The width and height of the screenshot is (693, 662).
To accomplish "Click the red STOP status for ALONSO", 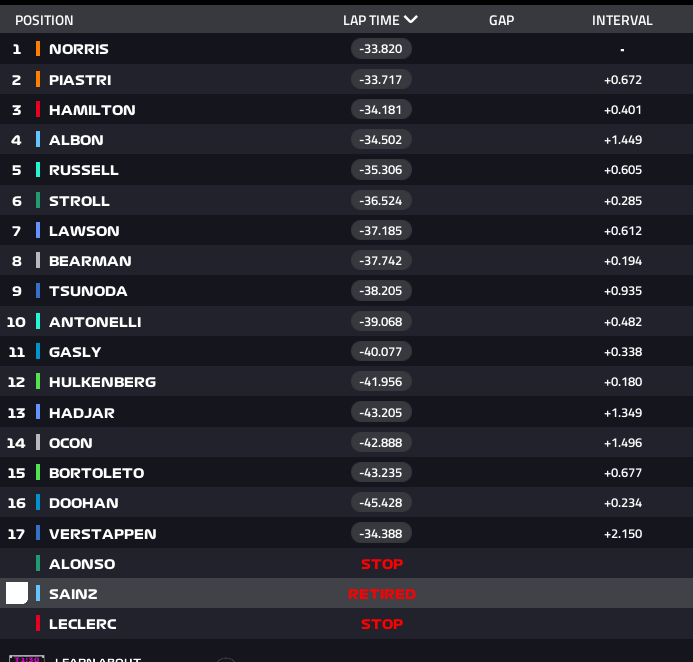I will pos(381,564).
